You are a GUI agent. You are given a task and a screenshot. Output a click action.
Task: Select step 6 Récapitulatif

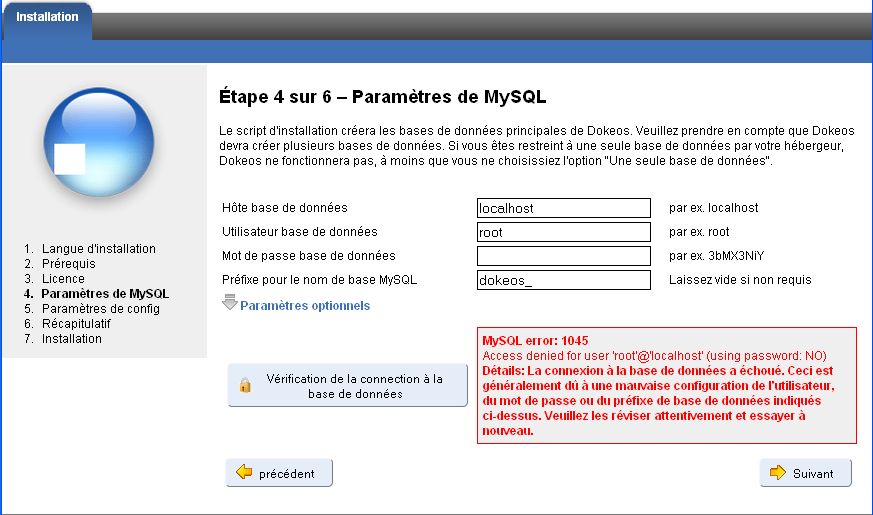coord(76,324)
